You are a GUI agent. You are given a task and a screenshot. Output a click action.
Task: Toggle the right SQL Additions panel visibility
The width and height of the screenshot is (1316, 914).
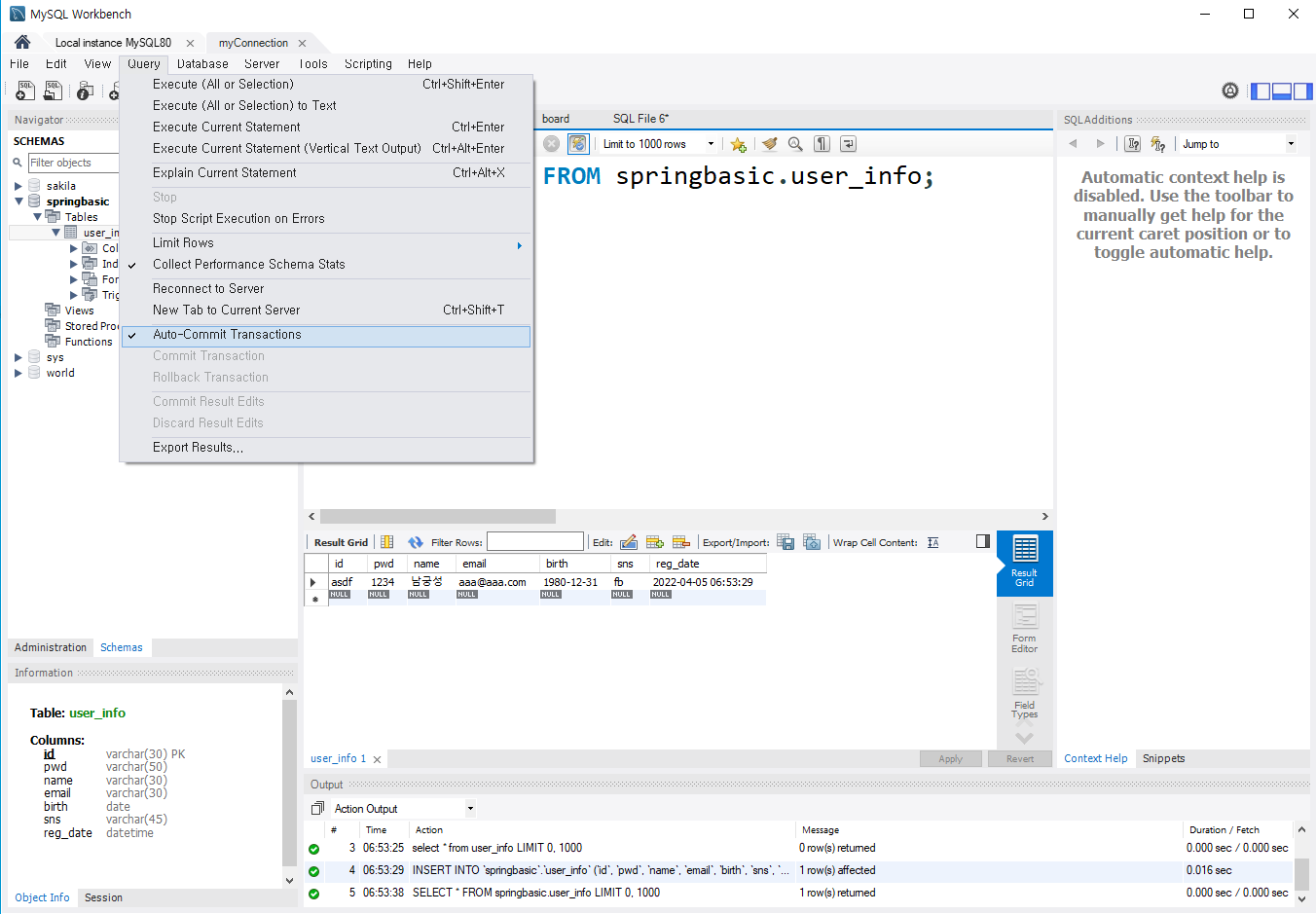1303,91
